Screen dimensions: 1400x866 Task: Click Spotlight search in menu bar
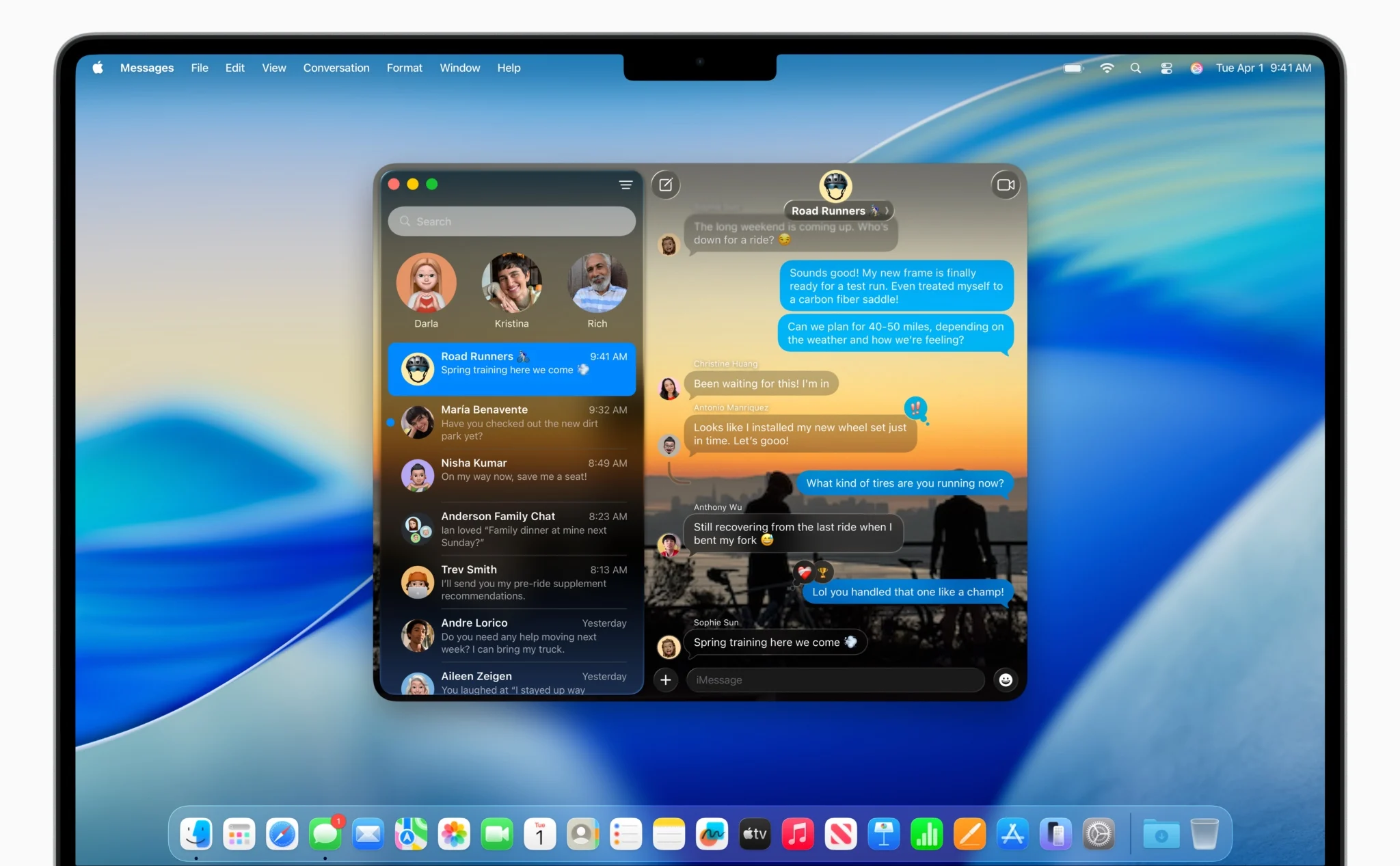click(1135, 68)
